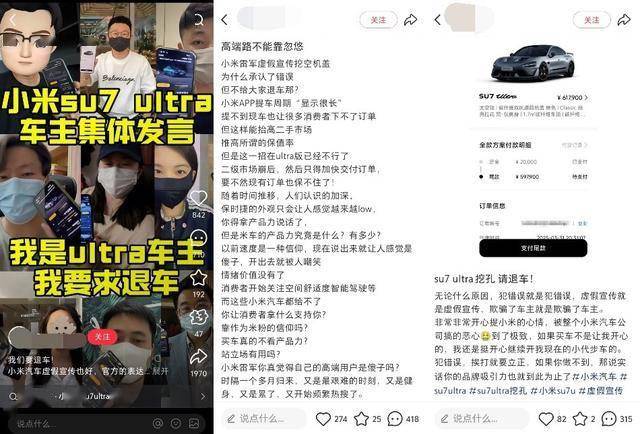Open comments on the middle post showing 418
The height and width of the screenshot is (434, 640).
click(x=395, y=419)
